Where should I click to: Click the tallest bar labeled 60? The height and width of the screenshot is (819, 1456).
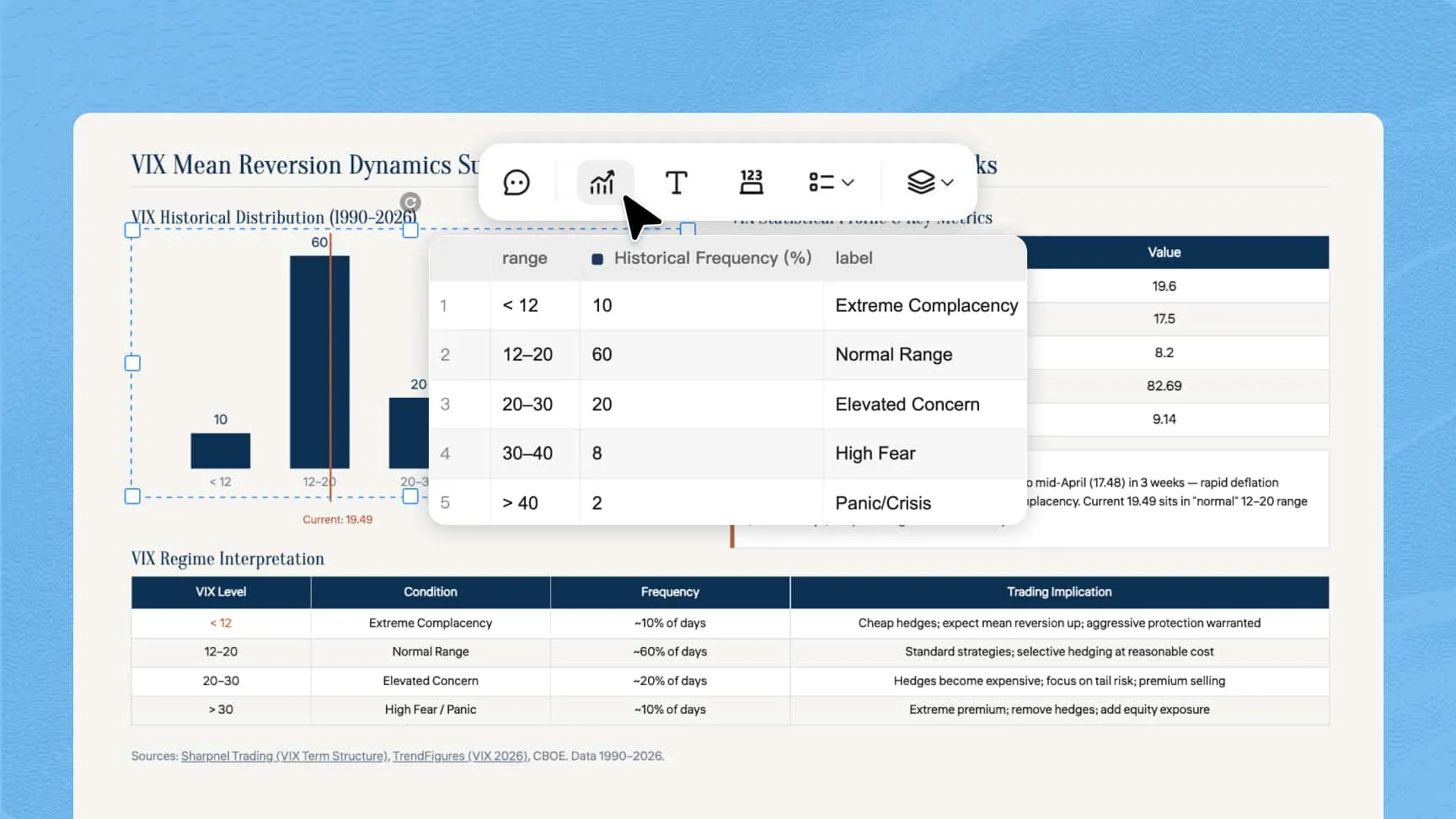coord(319,362)
